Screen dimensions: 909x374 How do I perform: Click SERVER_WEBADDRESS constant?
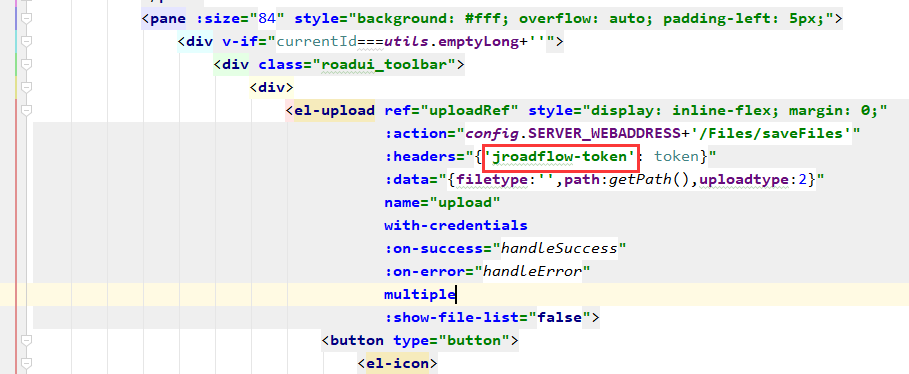[x=604, y=134]
